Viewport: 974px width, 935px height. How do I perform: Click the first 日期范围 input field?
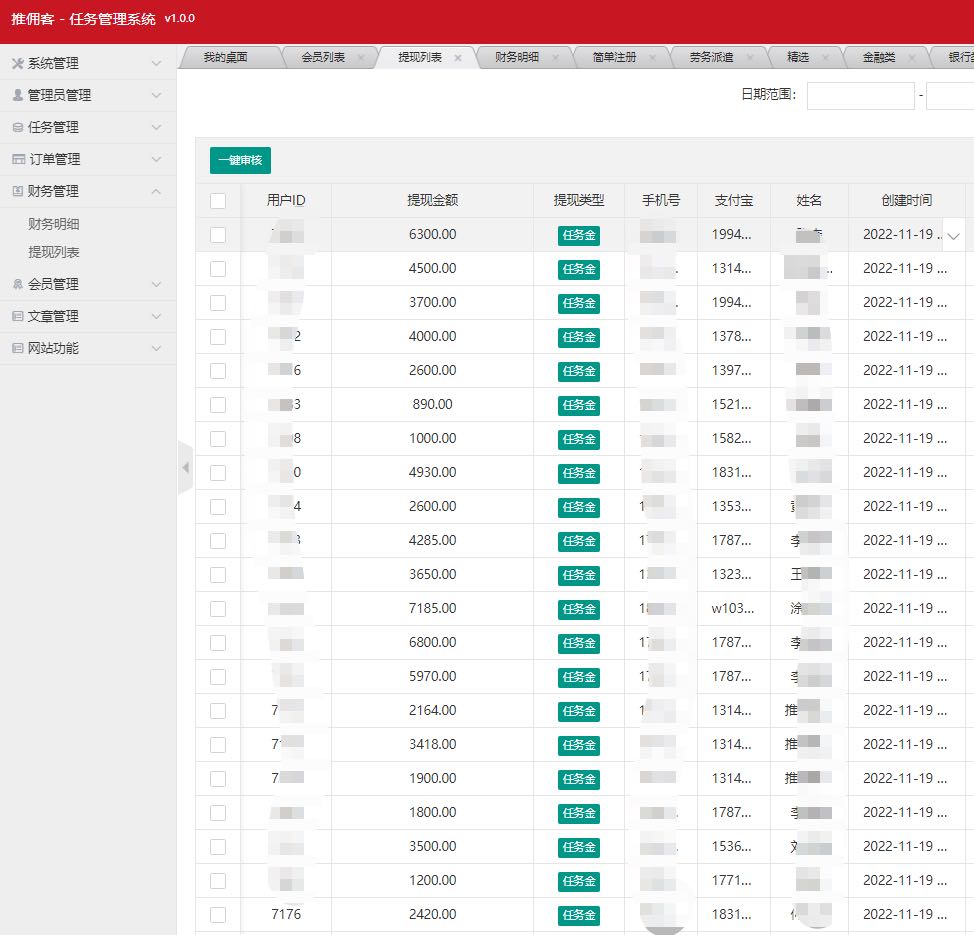click(x=860, y=96)
